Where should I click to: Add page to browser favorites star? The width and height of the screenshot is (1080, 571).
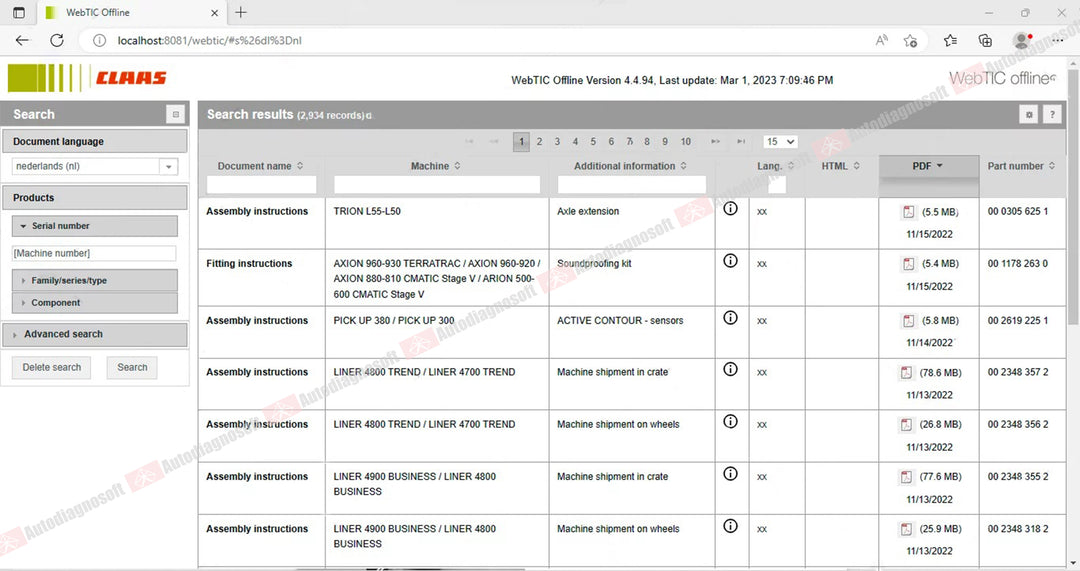click(910, 41)
